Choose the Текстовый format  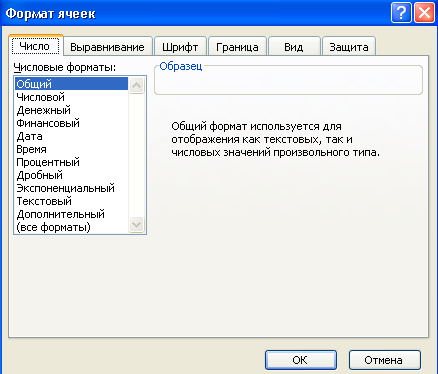point(71,201)
